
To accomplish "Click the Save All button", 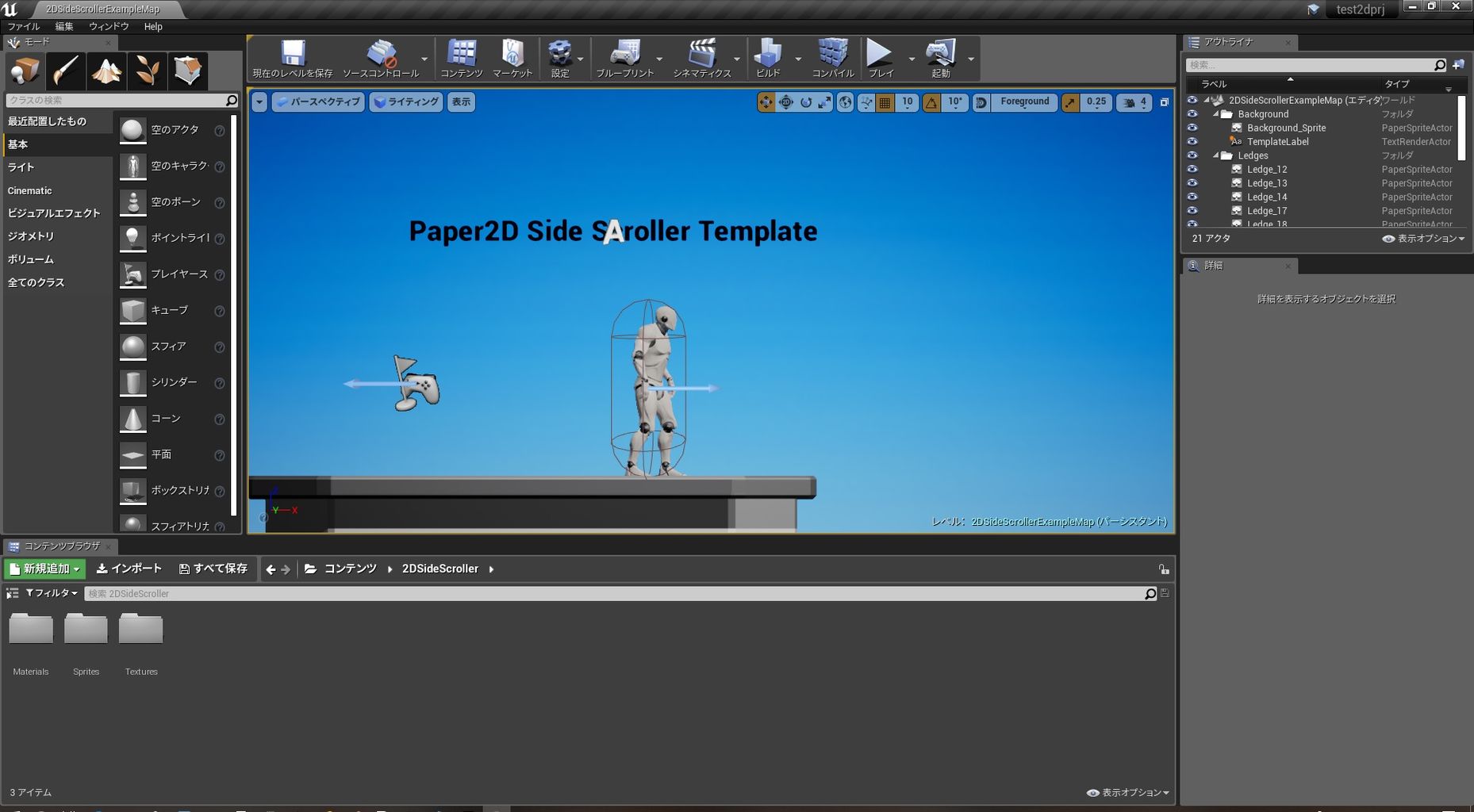I will tap(213, 569).
